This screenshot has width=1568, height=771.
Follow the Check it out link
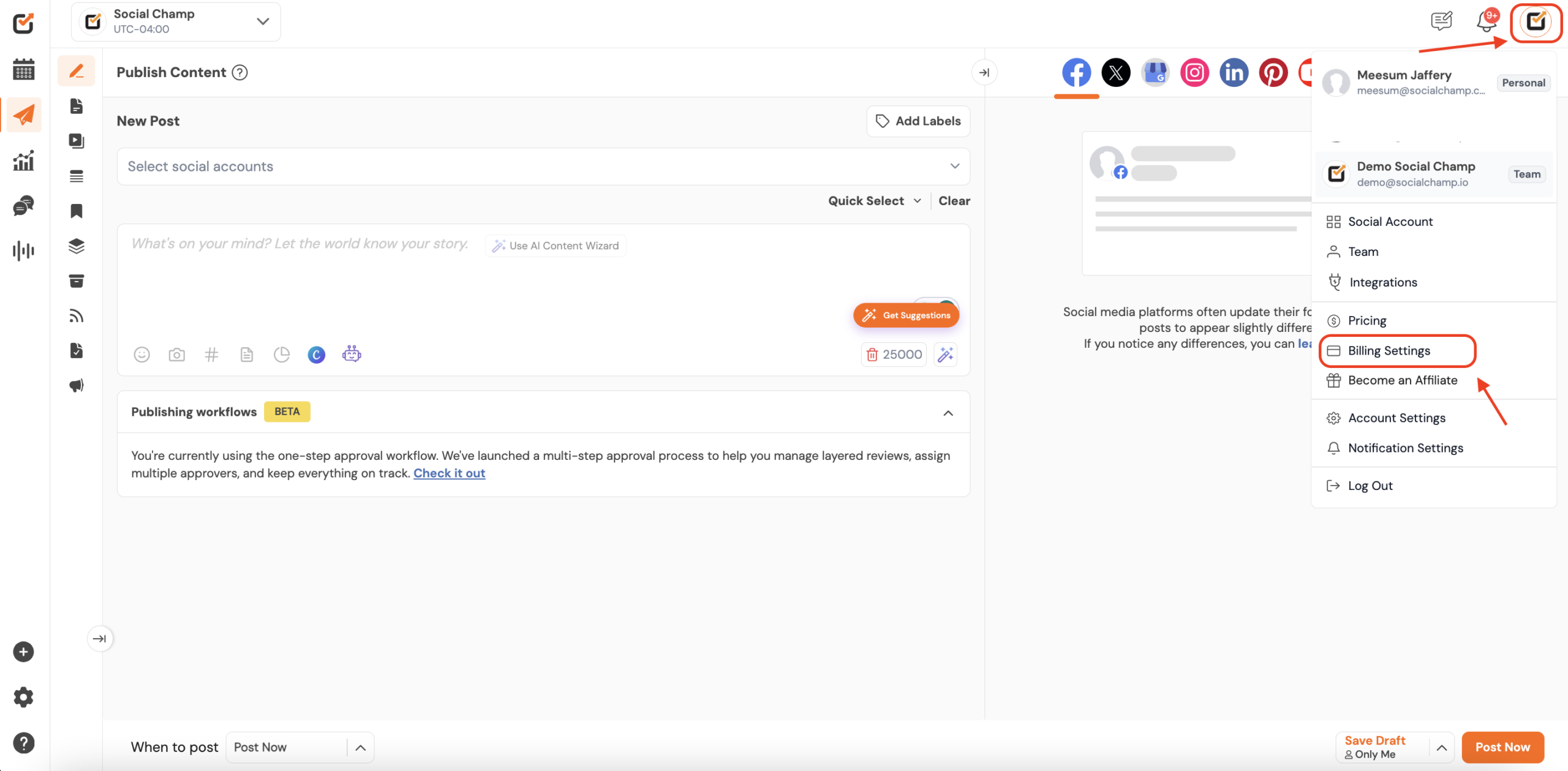[x=449, y=473]
